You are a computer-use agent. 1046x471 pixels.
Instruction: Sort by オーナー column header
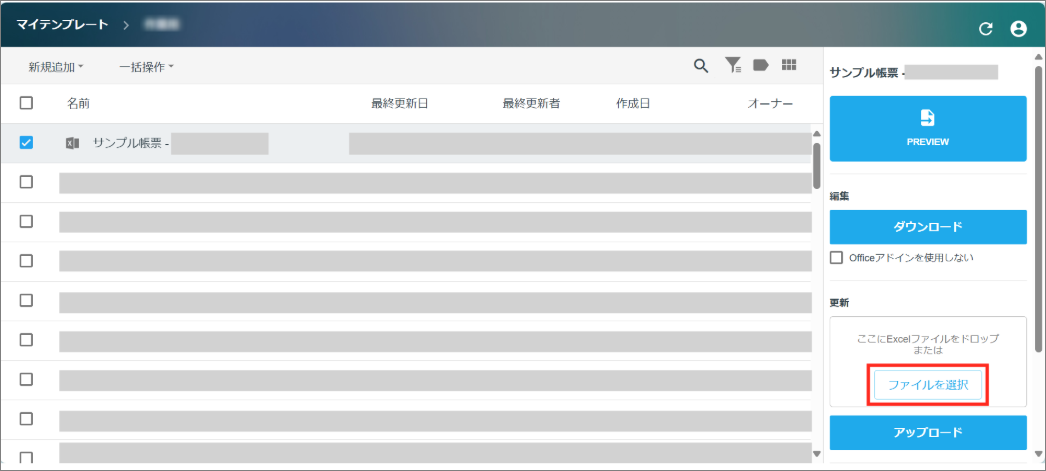click(x=770, y=104)
